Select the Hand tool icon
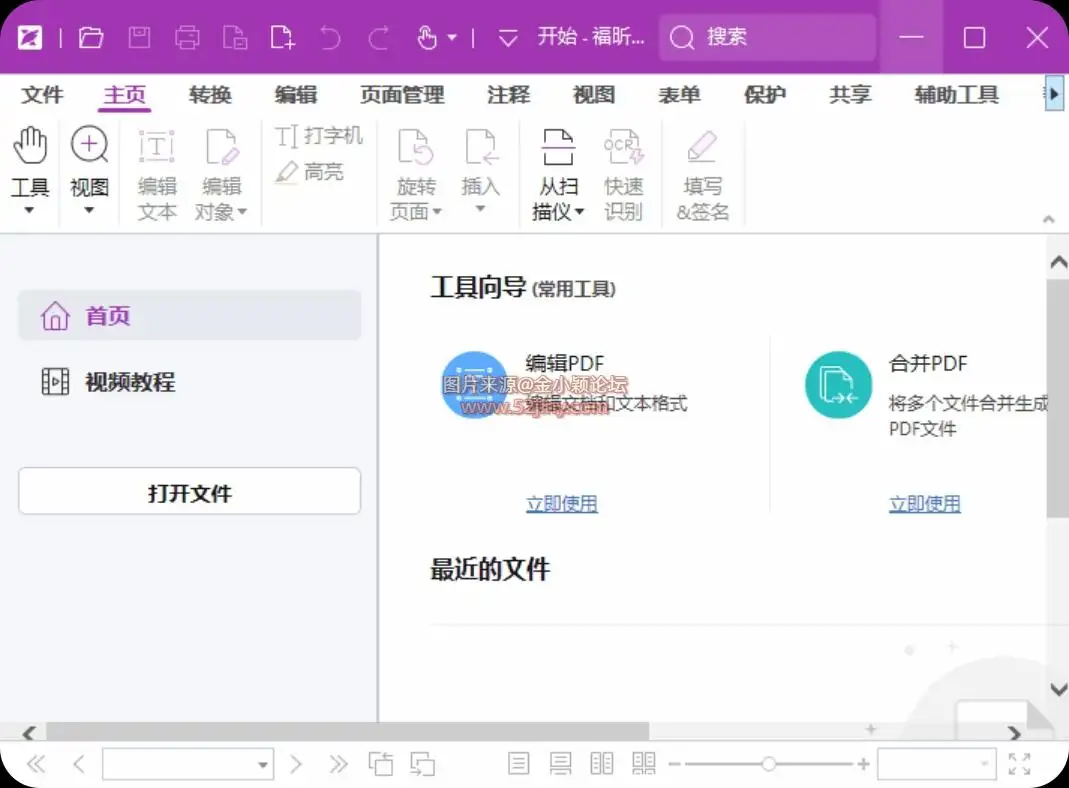The width and height of the screenshot is (1069, 788). click(x=30, y=146)
